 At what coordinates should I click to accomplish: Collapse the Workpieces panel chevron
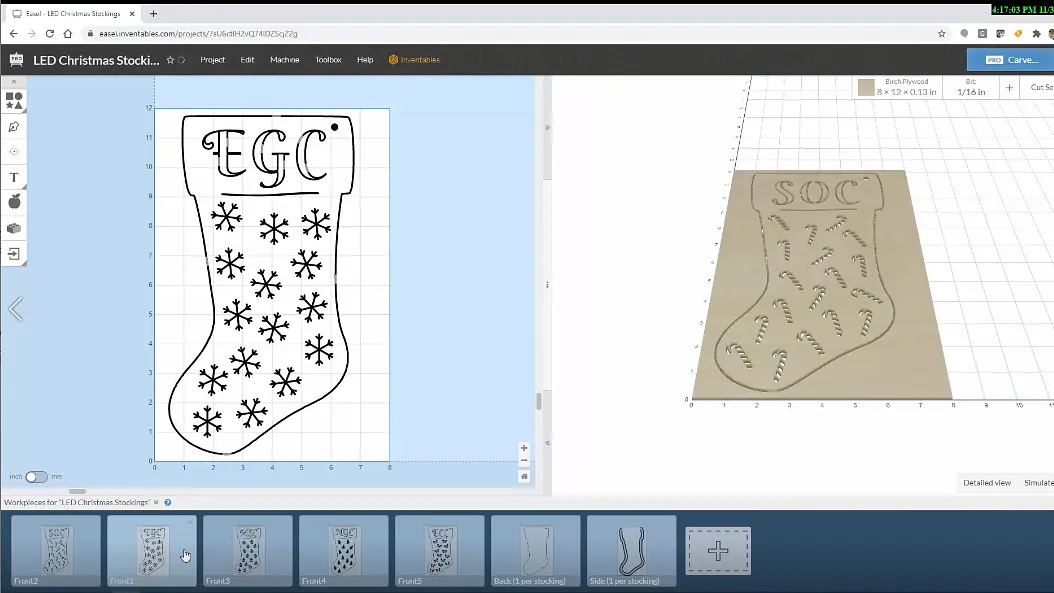click(156, 502)
